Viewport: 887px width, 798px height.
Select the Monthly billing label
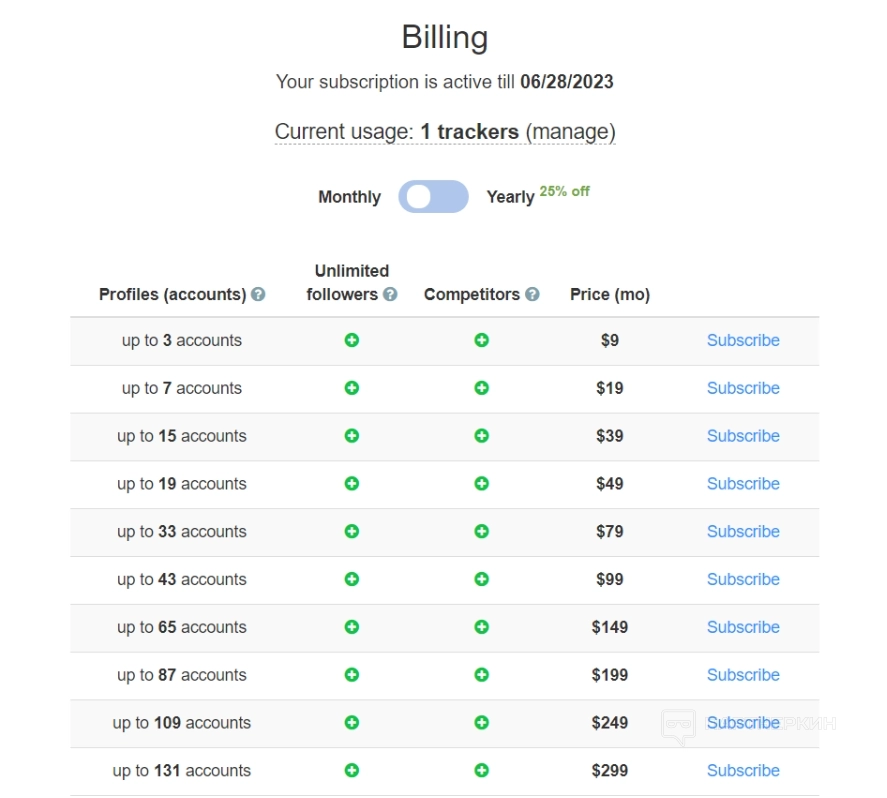(x=349, y=197)
